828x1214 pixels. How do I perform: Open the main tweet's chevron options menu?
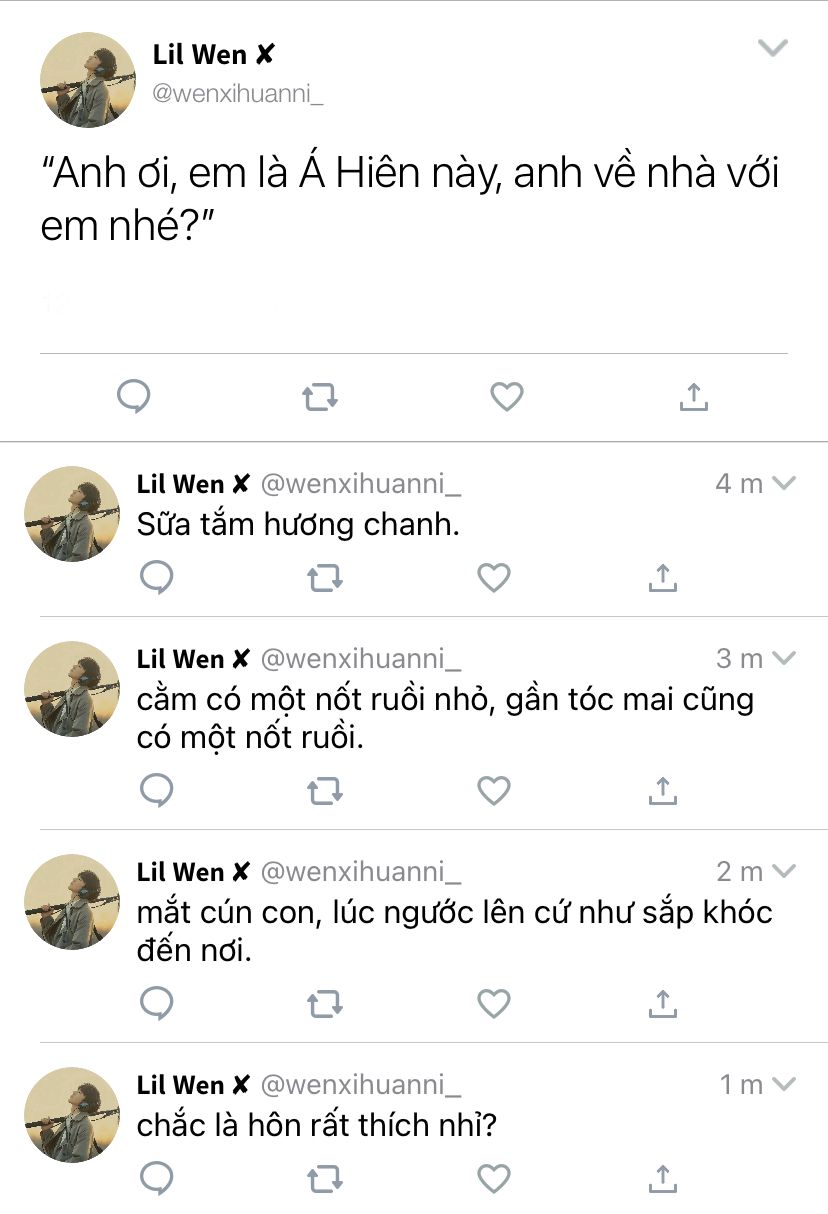pyautogui.click(x=773, y=48)
